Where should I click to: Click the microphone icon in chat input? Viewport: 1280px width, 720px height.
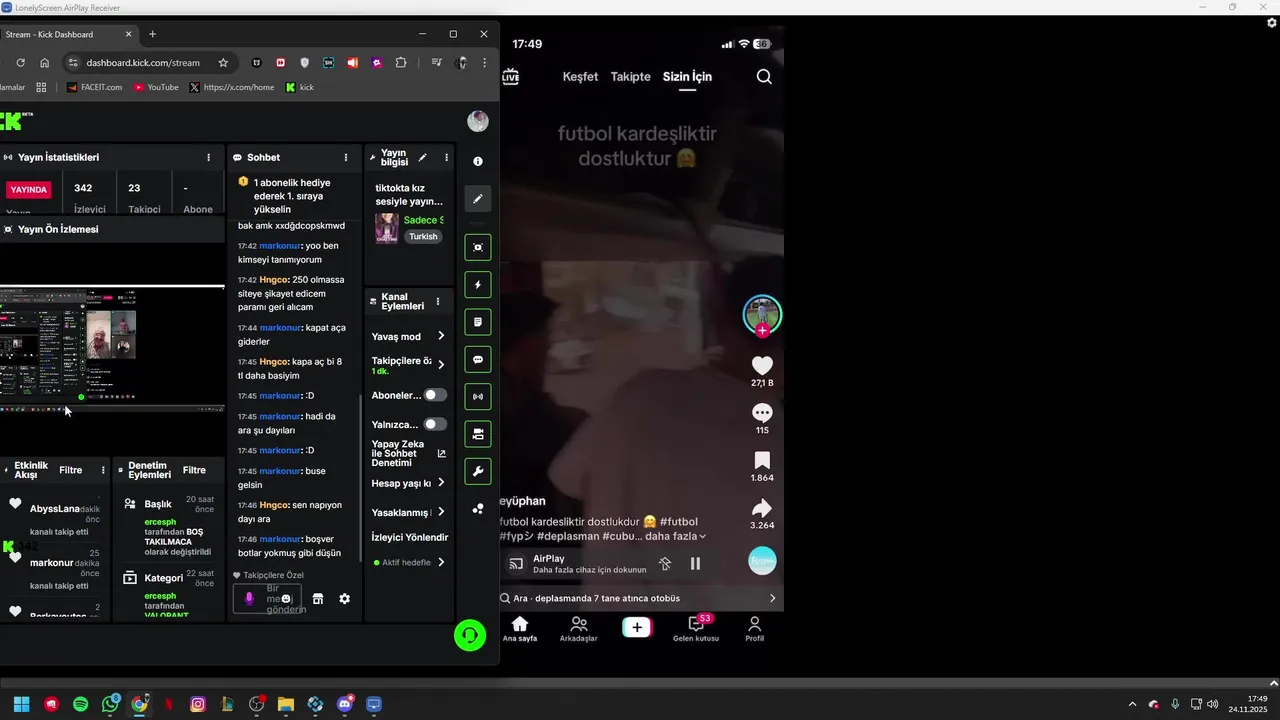tap(250, 599)
